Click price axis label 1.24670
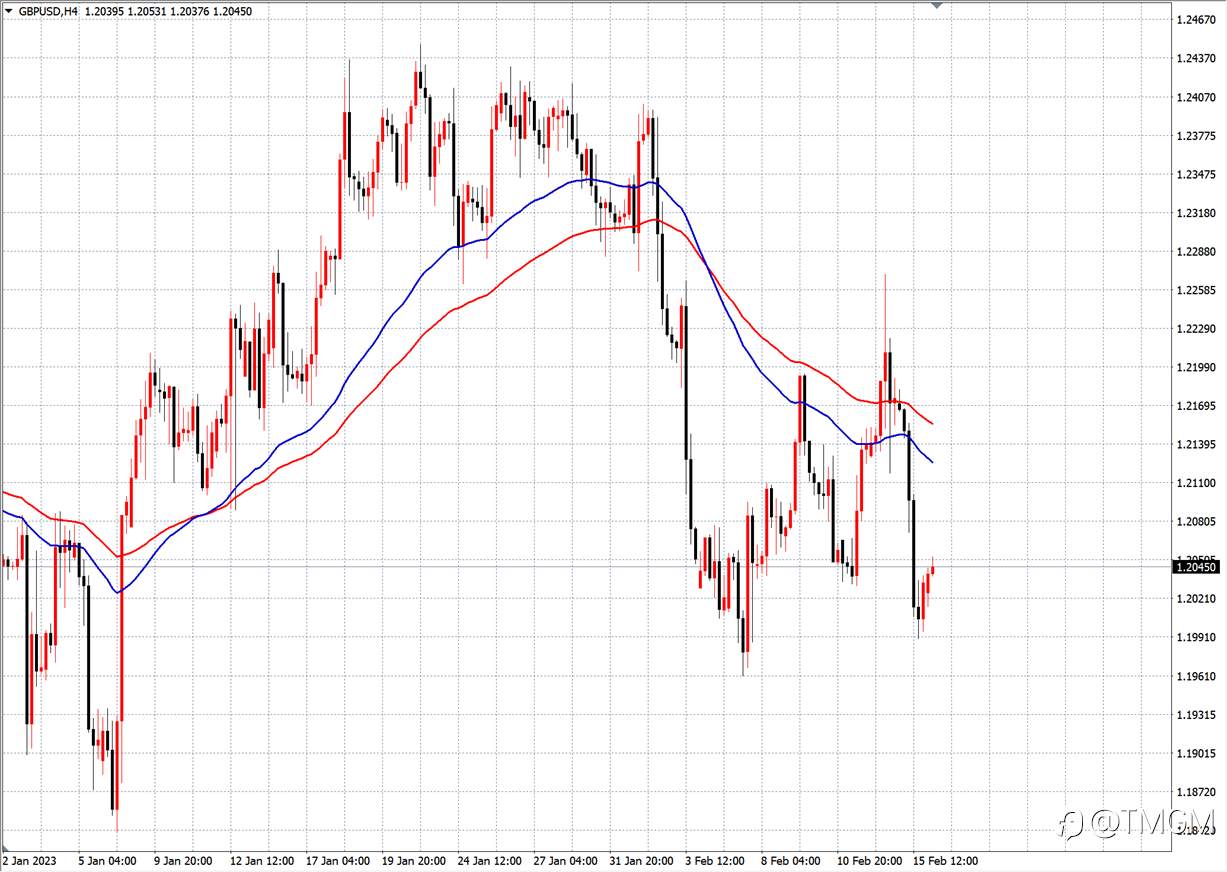Screen dimensions: 1227x872 1196,20
